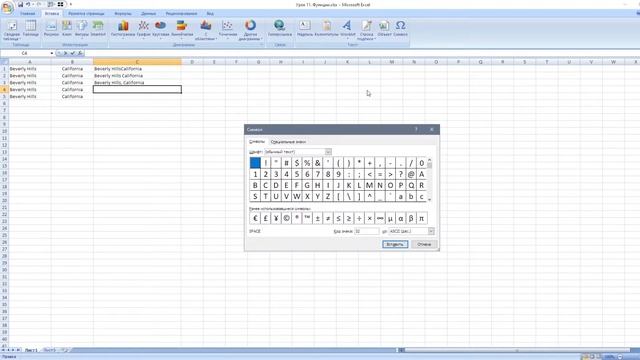Insert a Table (Таблица) from ribbon

pyautogui.click(x=31, y=29)
